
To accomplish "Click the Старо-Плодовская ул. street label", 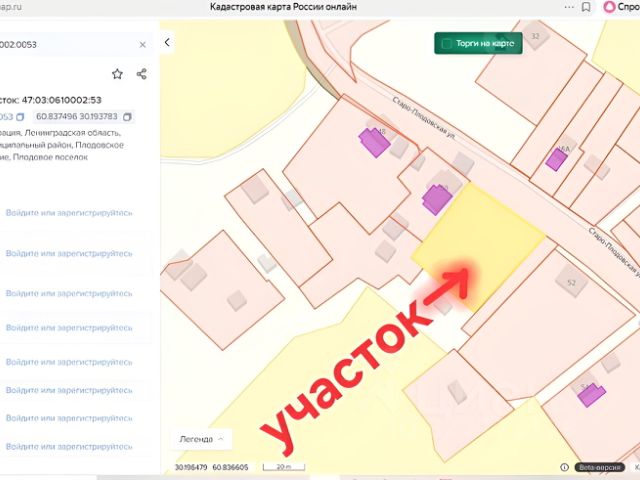I will pyautogui.click(x=424, y=118).
